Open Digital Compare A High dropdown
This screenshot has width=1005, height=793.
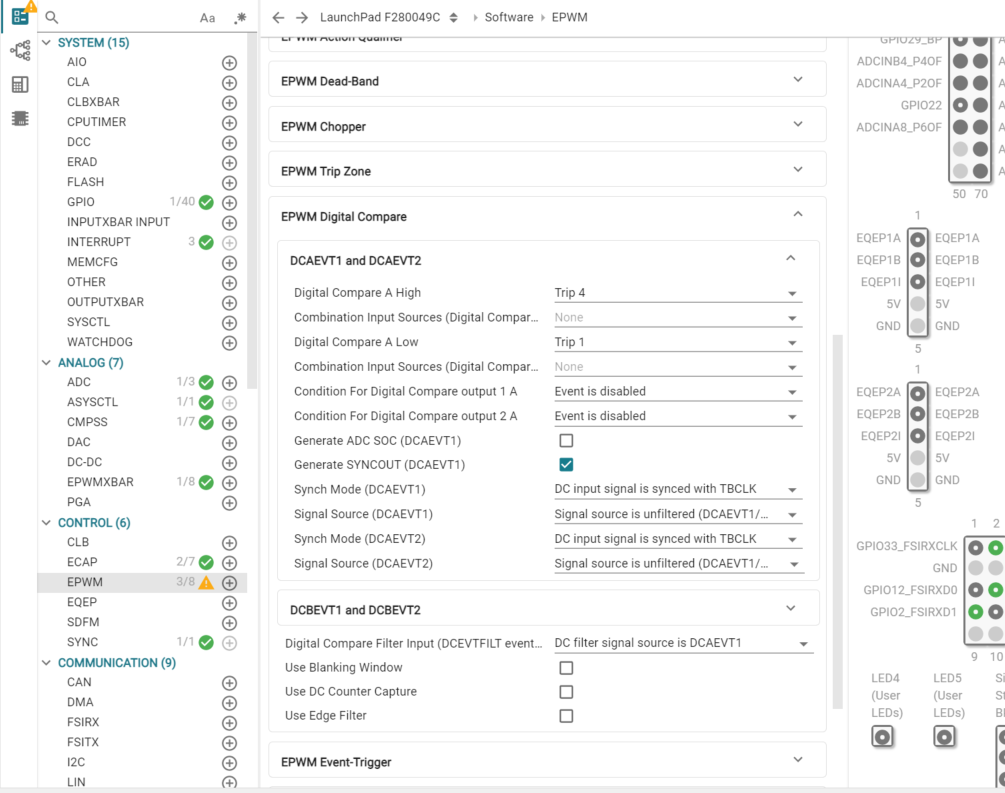(678, 293)
